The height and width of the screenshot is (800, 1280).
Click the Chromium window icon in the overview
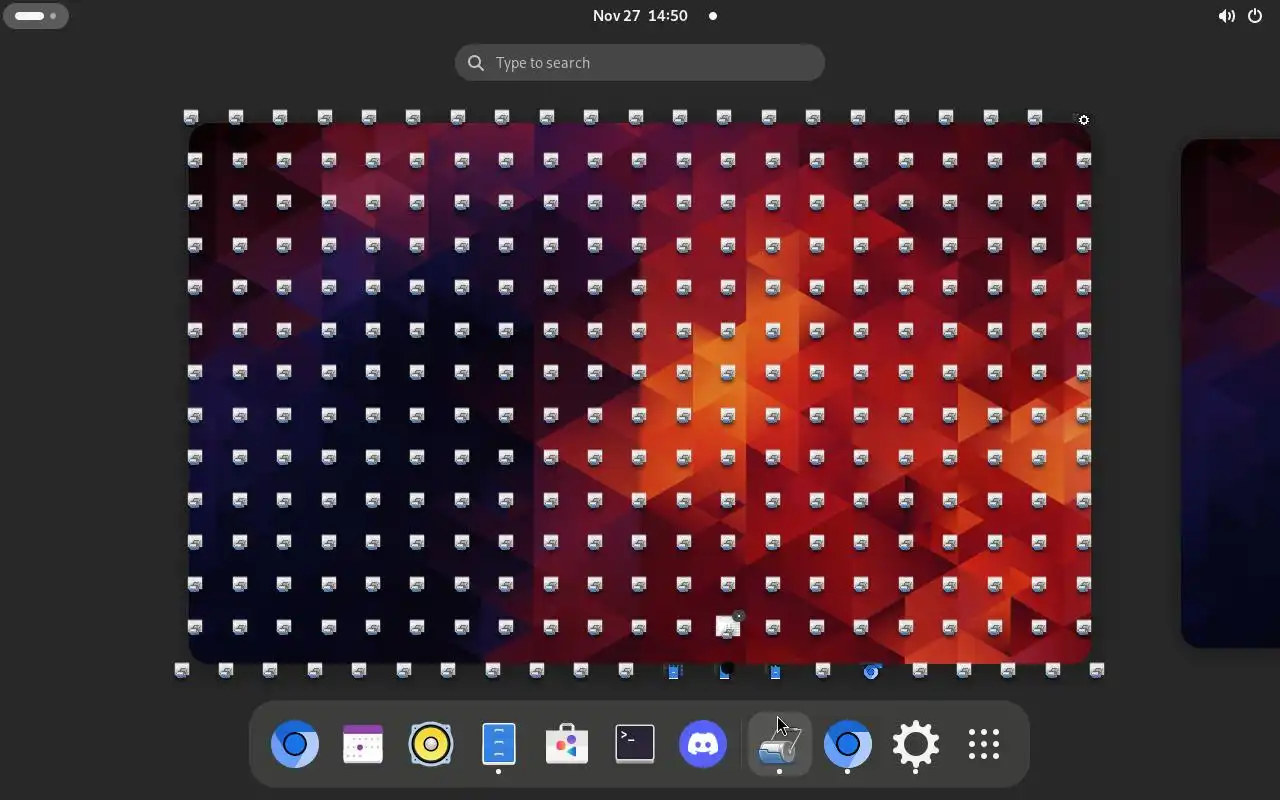click(x=871, y=671)
